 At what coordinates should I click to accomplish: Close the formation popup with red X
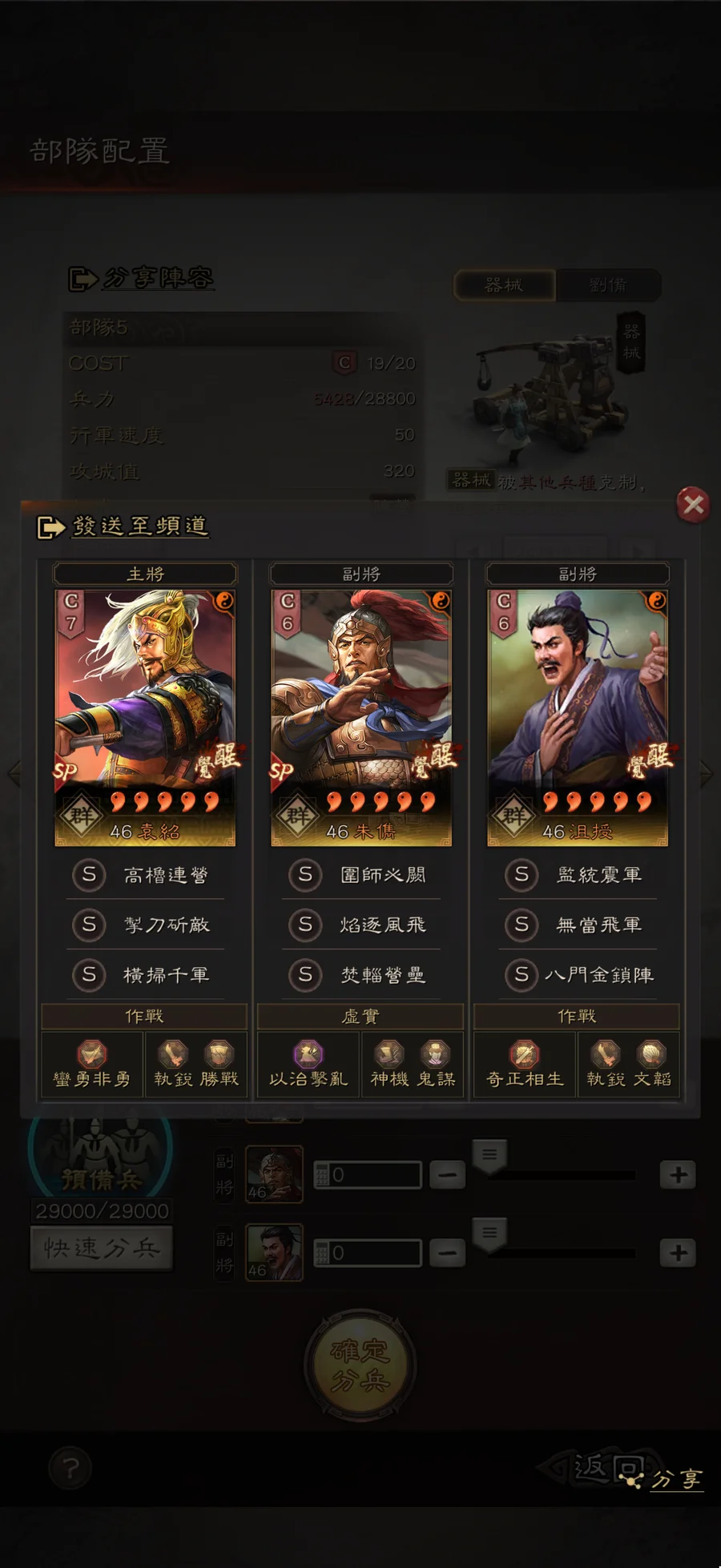693,505
